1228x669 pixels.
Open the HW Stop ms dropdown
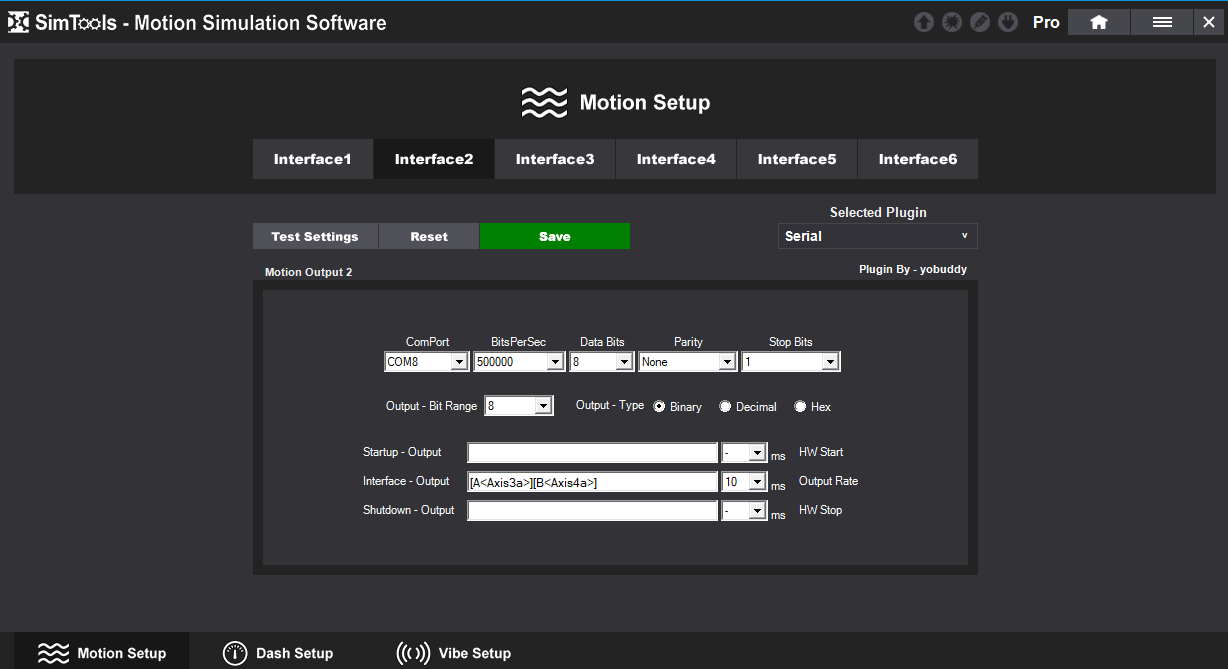[x=744, y=511]
